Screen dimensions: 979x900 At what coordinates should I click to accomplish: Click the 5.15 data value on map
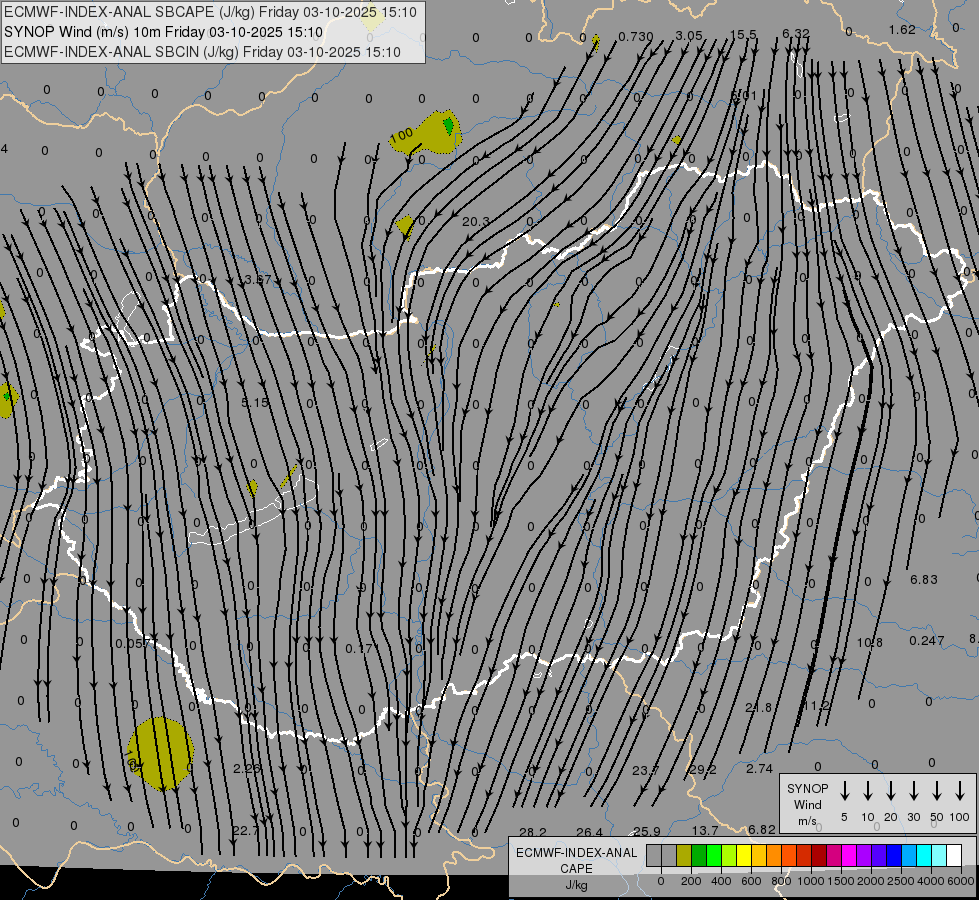click(x=255, y=402)
